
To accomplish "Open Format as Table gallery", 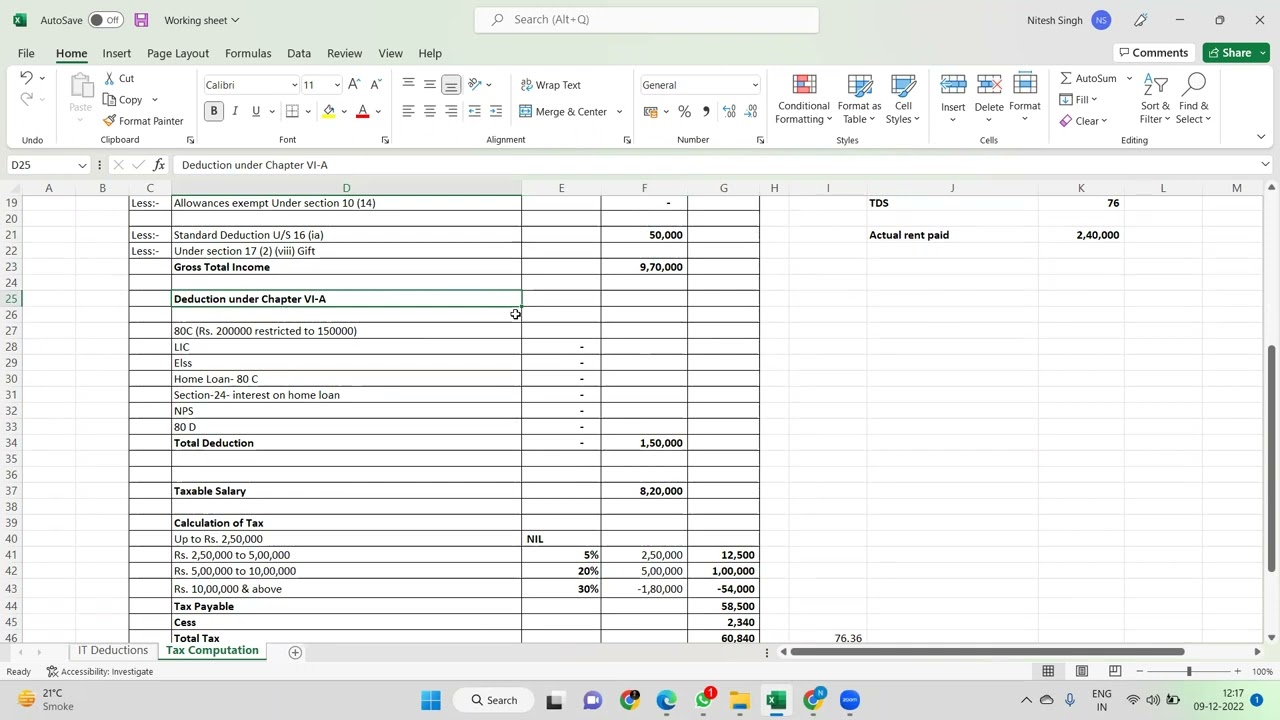I will tap(859, 99).
